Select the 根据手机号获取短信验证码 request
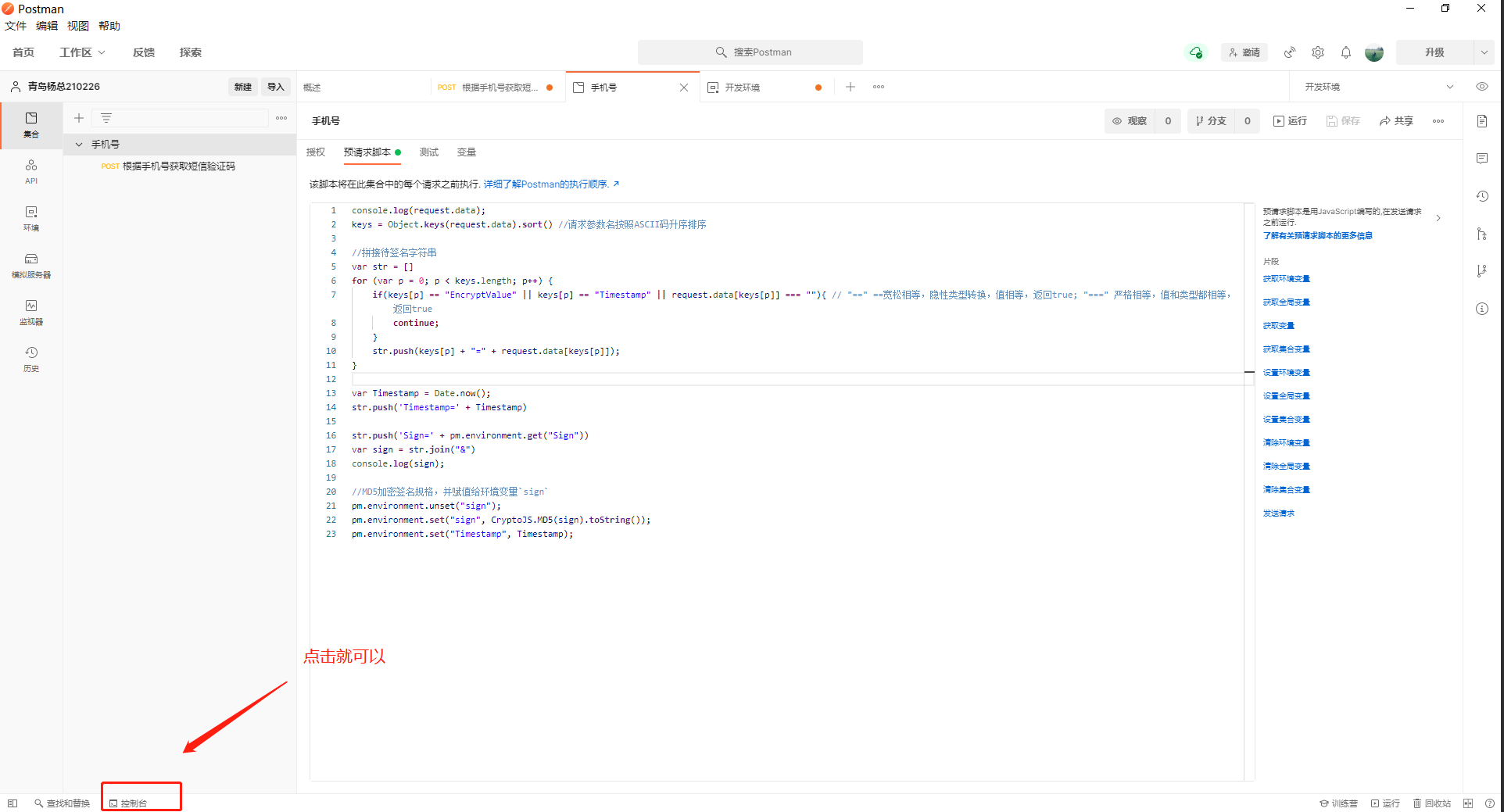1504x812 pixels. point(179,166)
